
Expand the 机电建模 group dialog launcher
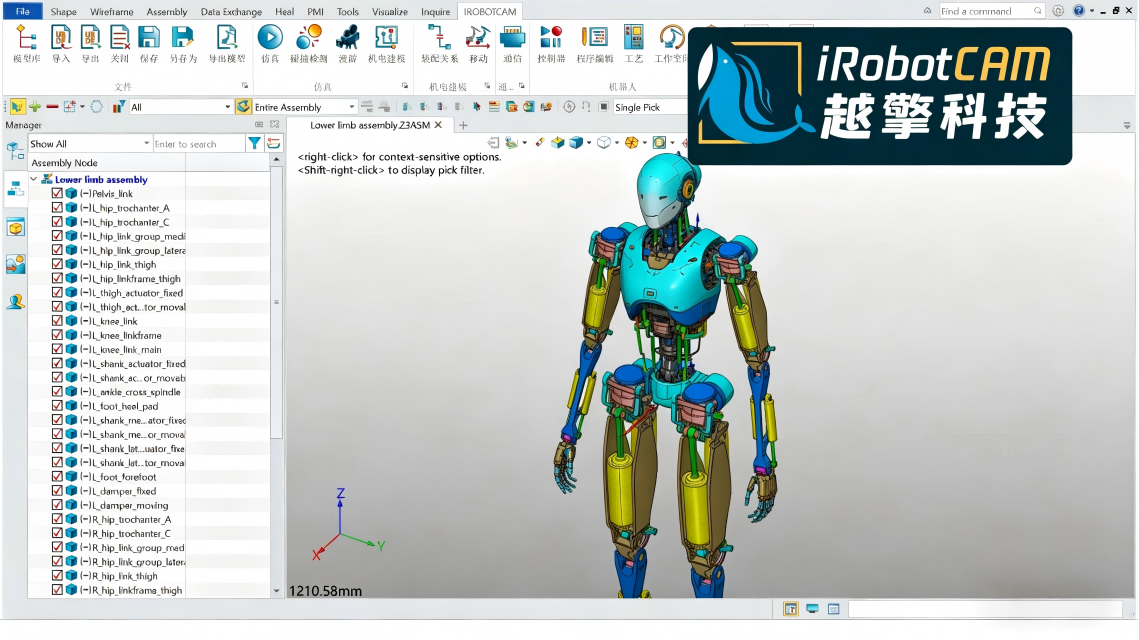[x=487, y=86]
